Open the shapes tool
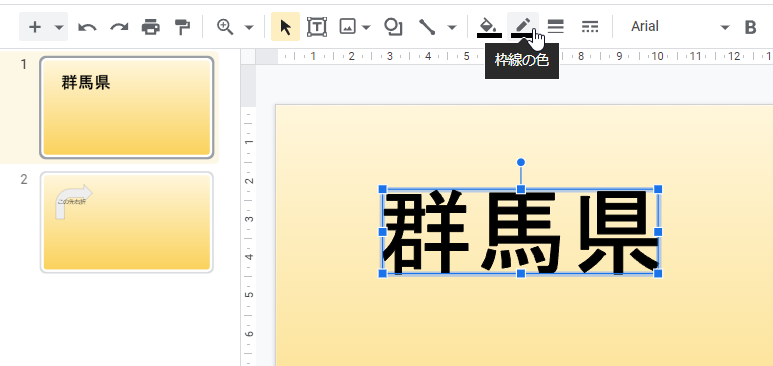The height and width of the screenshot is (366, 773). 393,27
